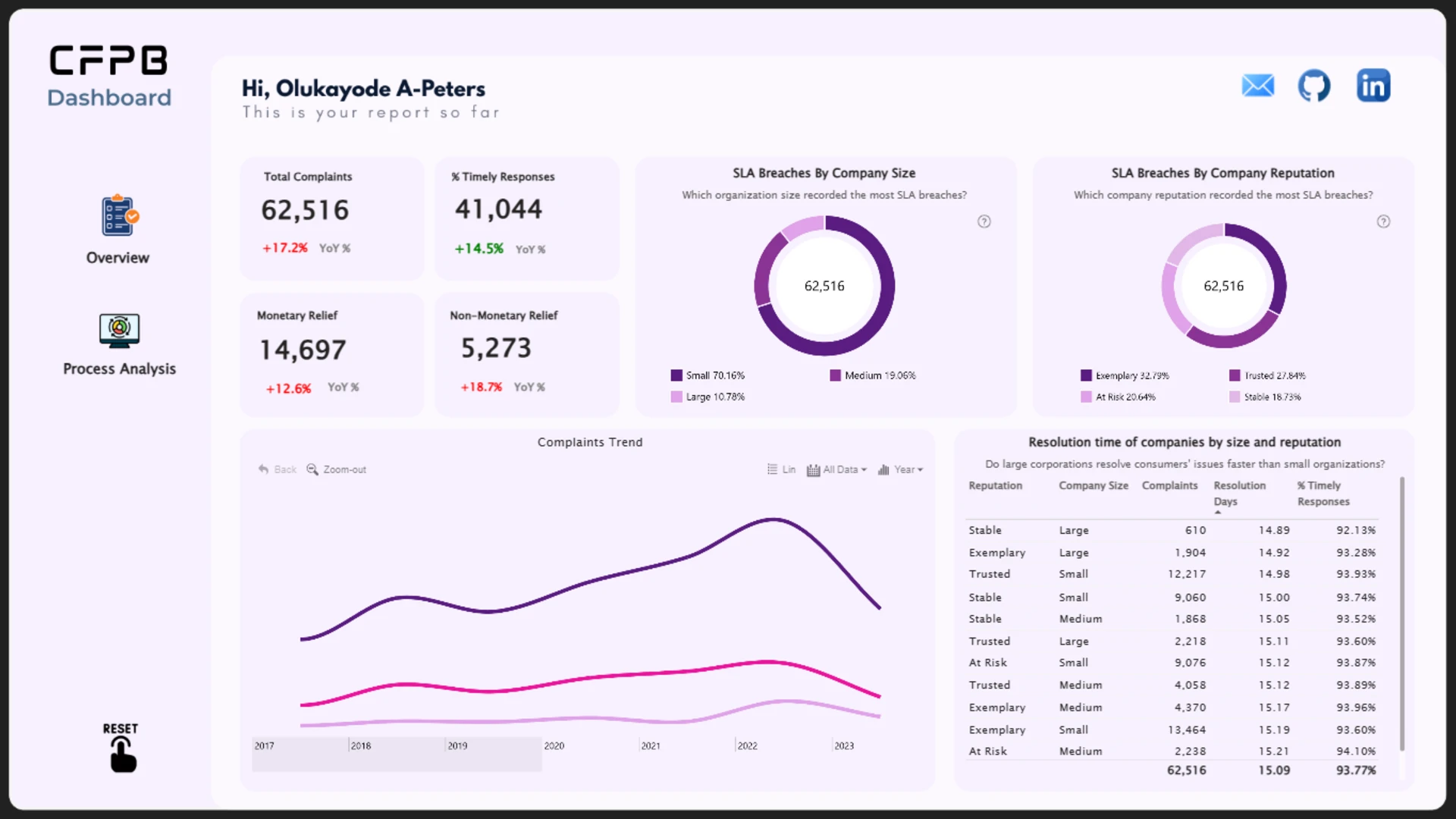Open the email envelope icon
Viewport: 1456px width, 819px height.
point(1258,86)
